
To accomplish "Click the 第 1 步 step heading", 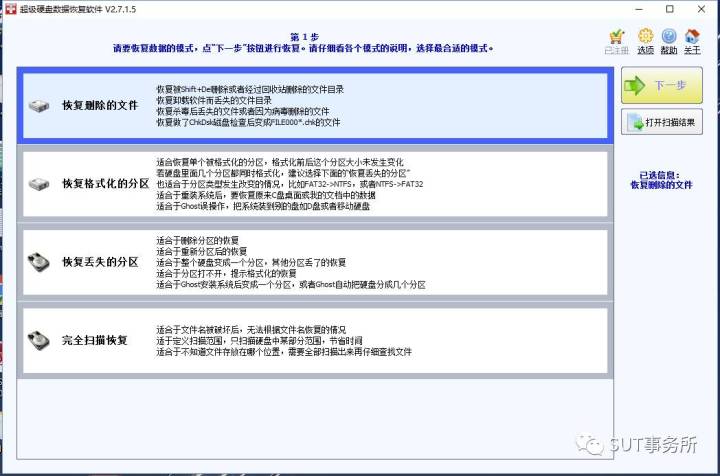I will [x=304, y=37].
